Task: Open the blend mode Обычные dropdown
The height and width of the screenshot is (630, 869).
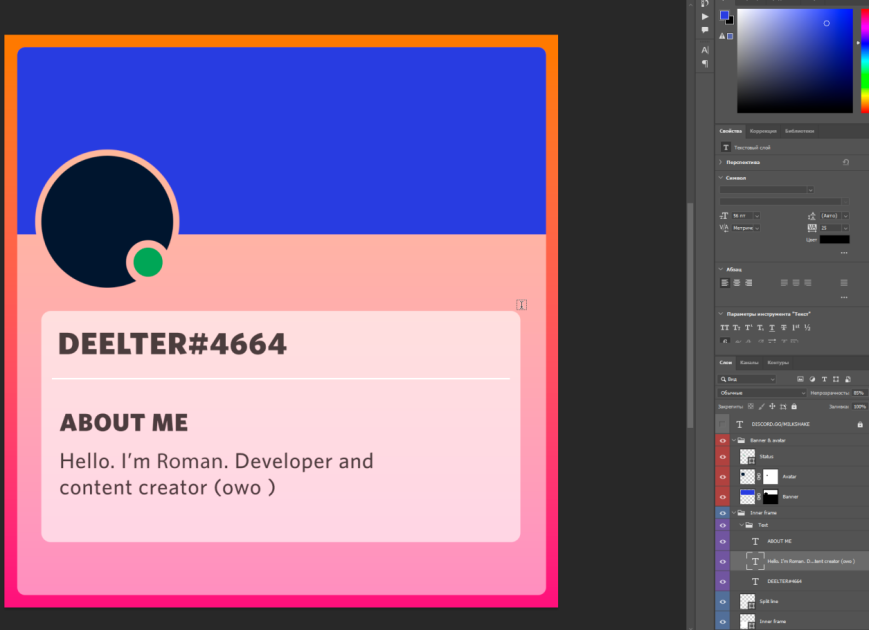Action: [x=761, y=393]
